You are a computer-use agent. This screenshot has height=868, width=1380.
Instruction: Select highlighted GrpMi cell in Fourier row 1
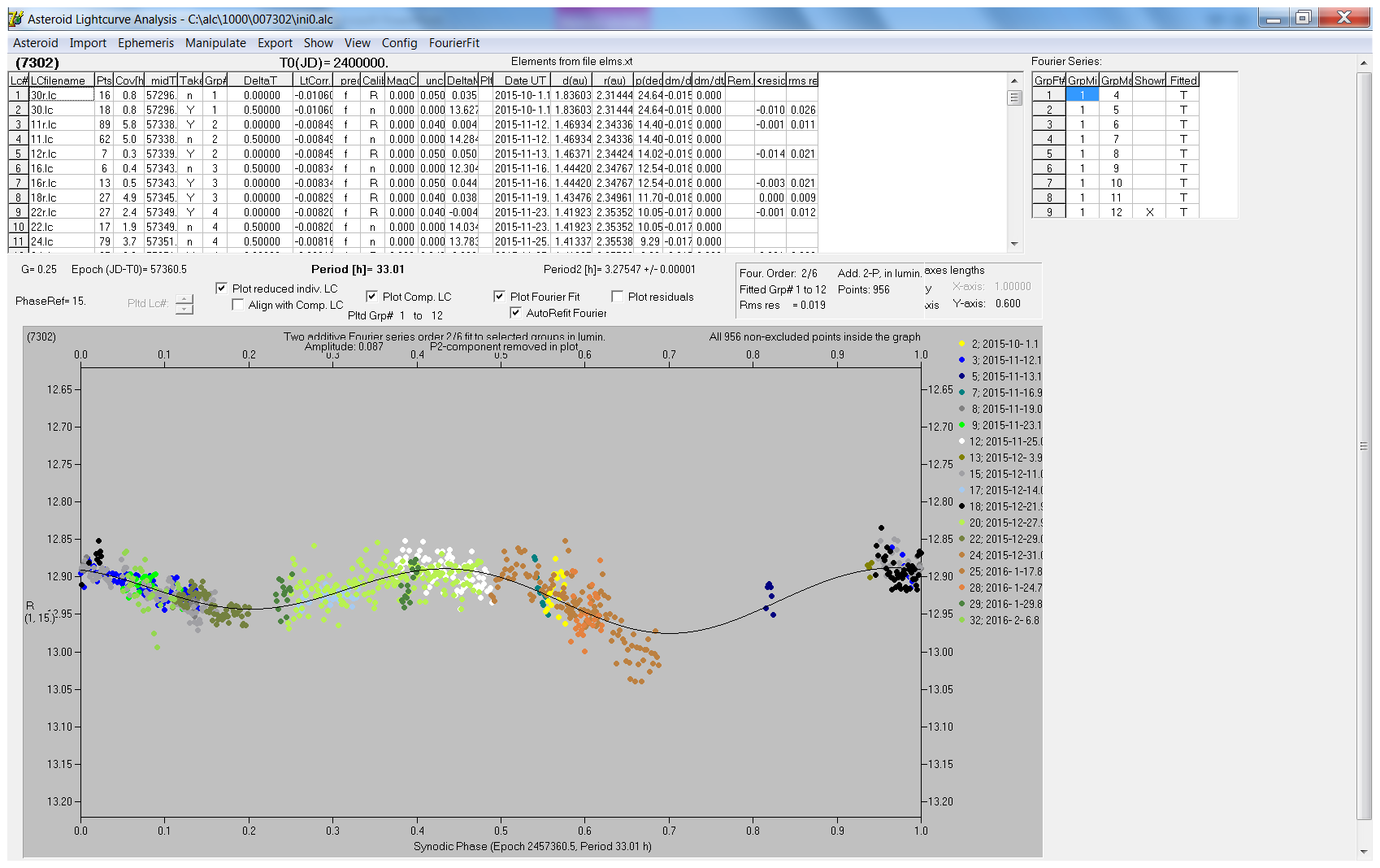1083,95
